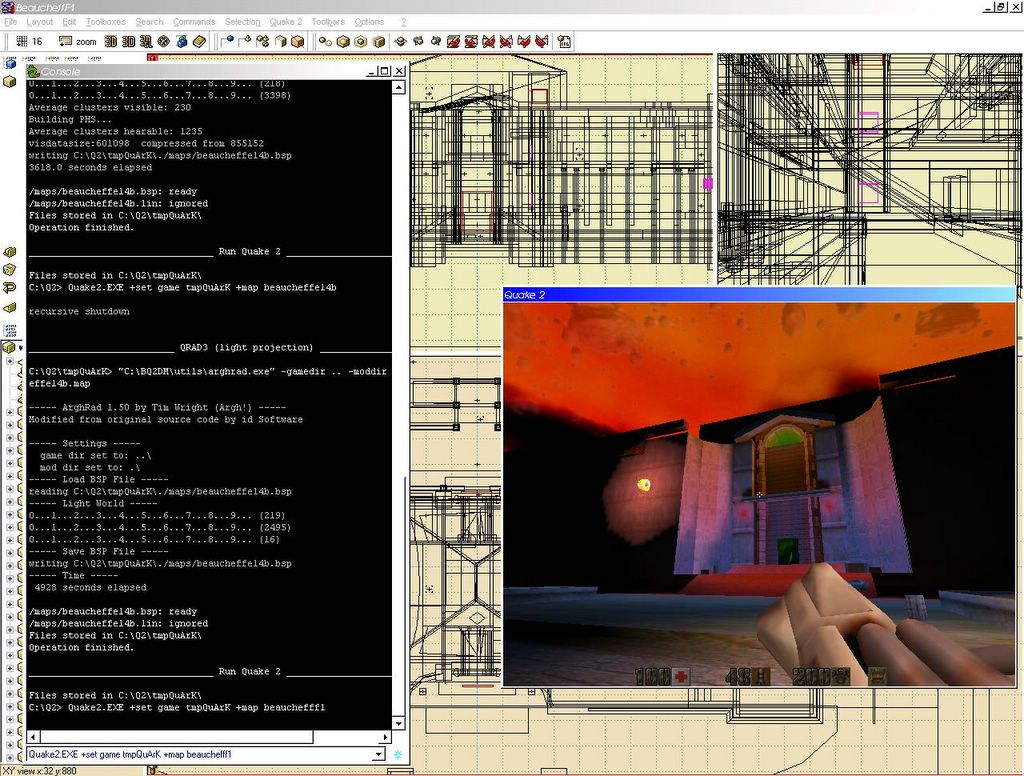Open the Edit menu
Viewport: 1024px width, 776px height.
click(x=69, y=22)
